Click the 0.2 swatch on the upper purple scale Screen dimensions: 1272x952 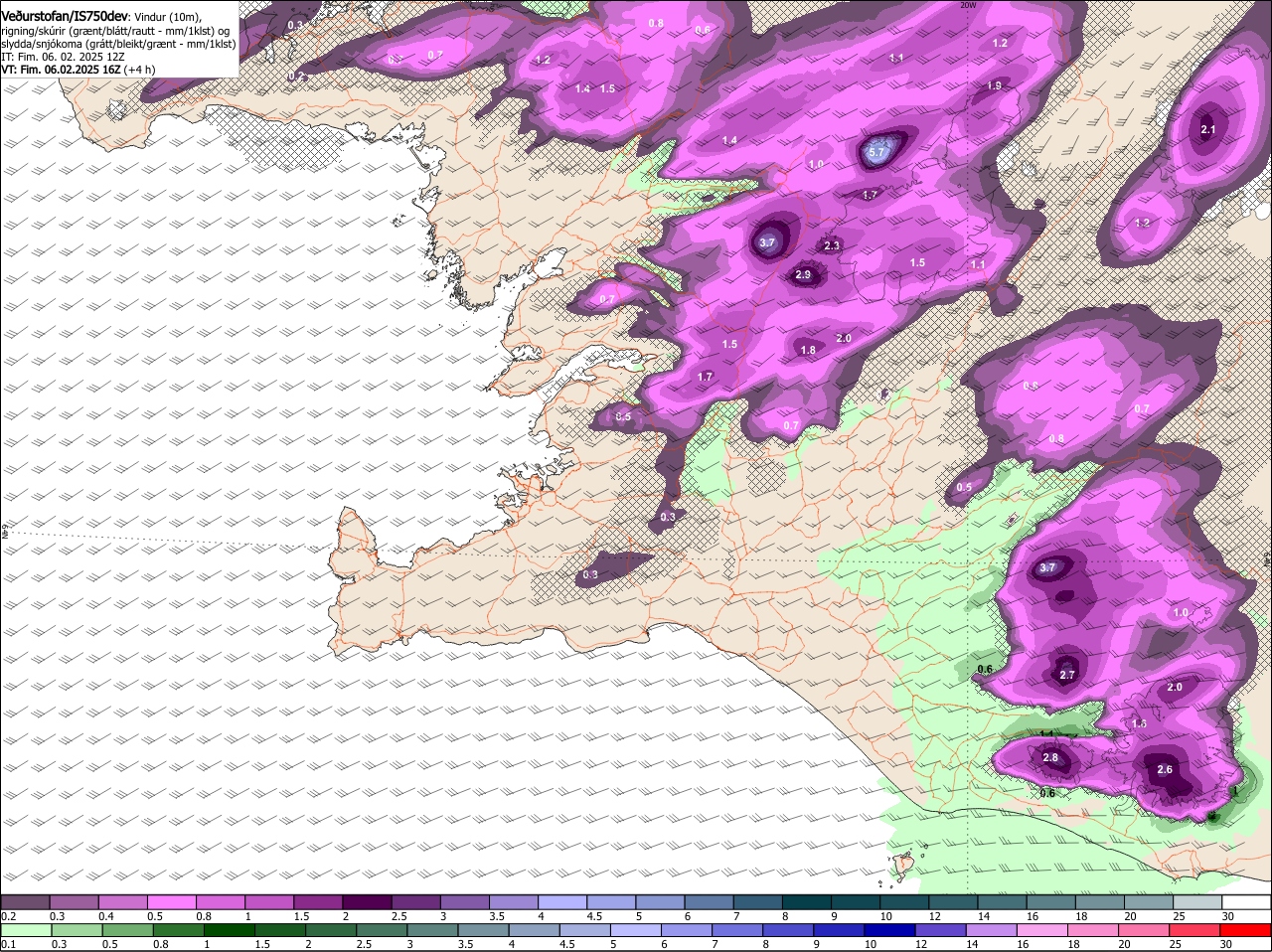coord(25,901)
